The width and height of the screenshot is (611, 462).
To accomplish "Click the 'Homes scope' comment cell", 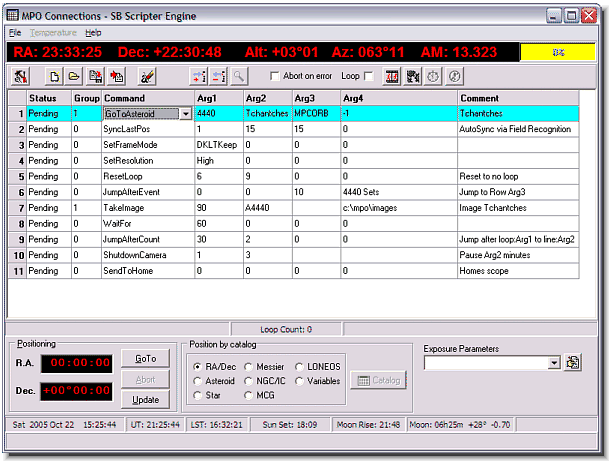I will coord(518,271).
